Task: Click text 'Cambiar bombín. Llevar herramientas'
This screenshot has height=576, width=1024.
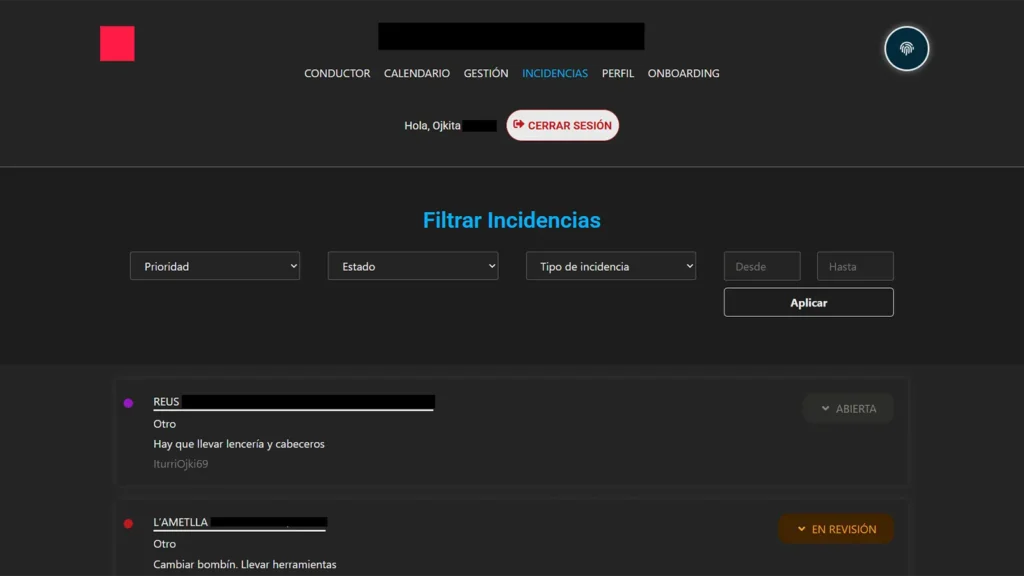Action: point(245,564)
